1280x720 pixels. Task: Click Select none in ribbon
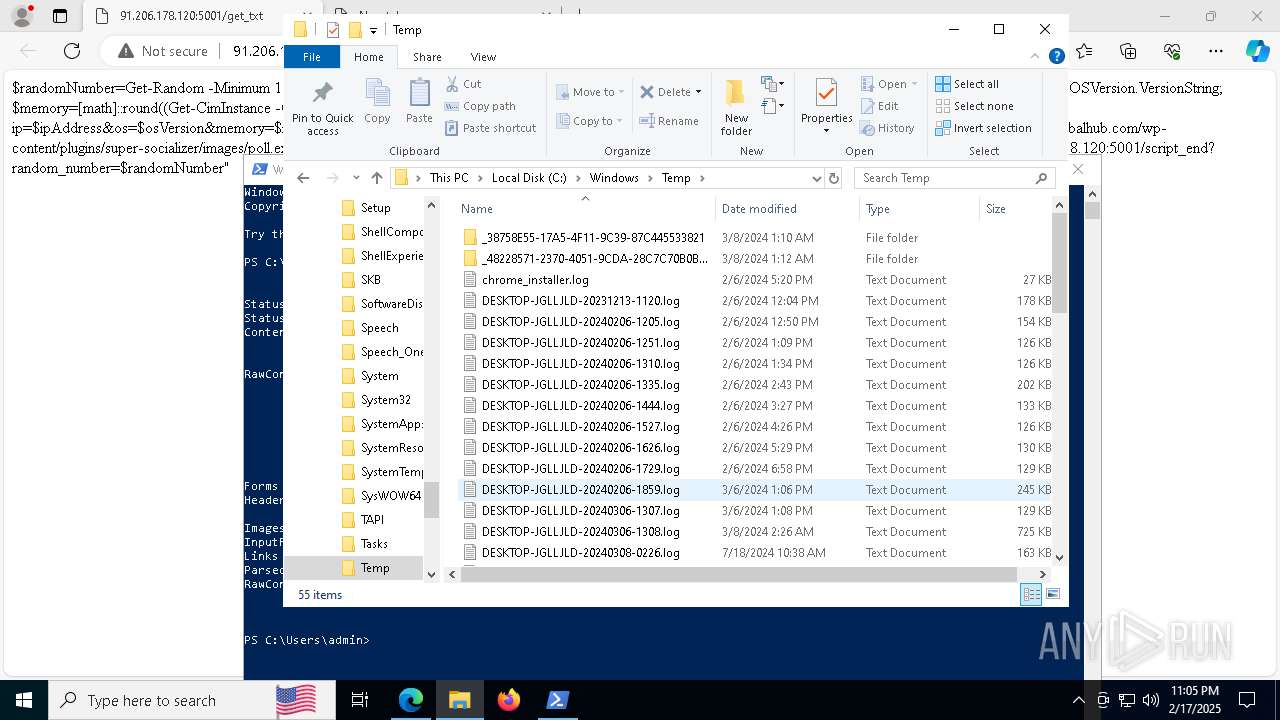click(x=974, y=106)
